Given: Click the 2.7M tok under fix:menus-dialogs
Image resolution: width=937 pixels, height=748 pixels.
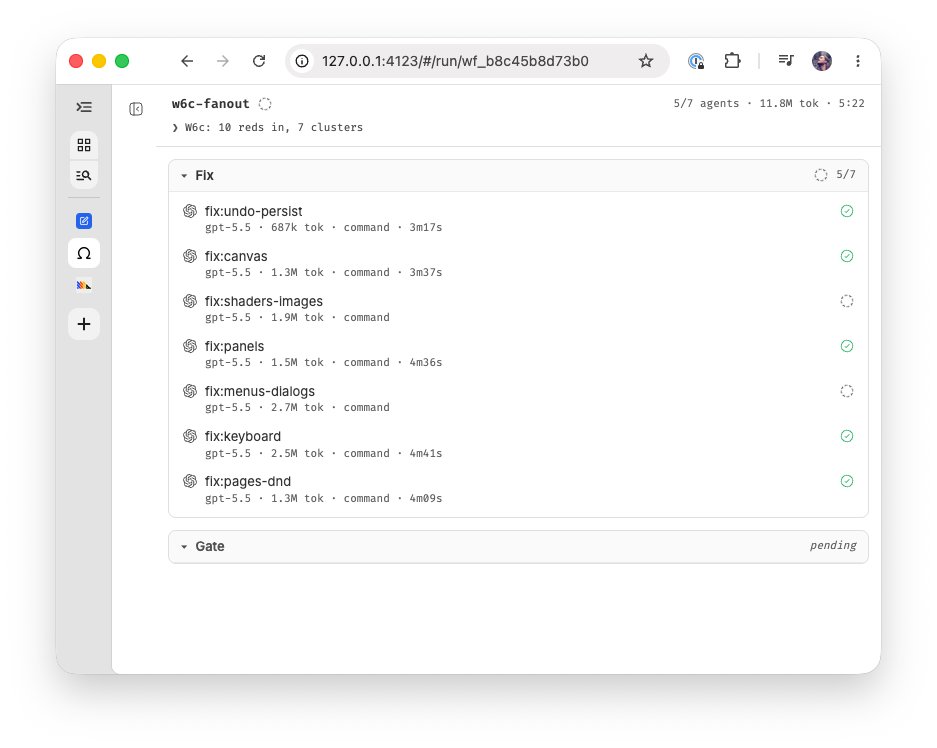Looking at the screenshot, I should click(297, 407).
